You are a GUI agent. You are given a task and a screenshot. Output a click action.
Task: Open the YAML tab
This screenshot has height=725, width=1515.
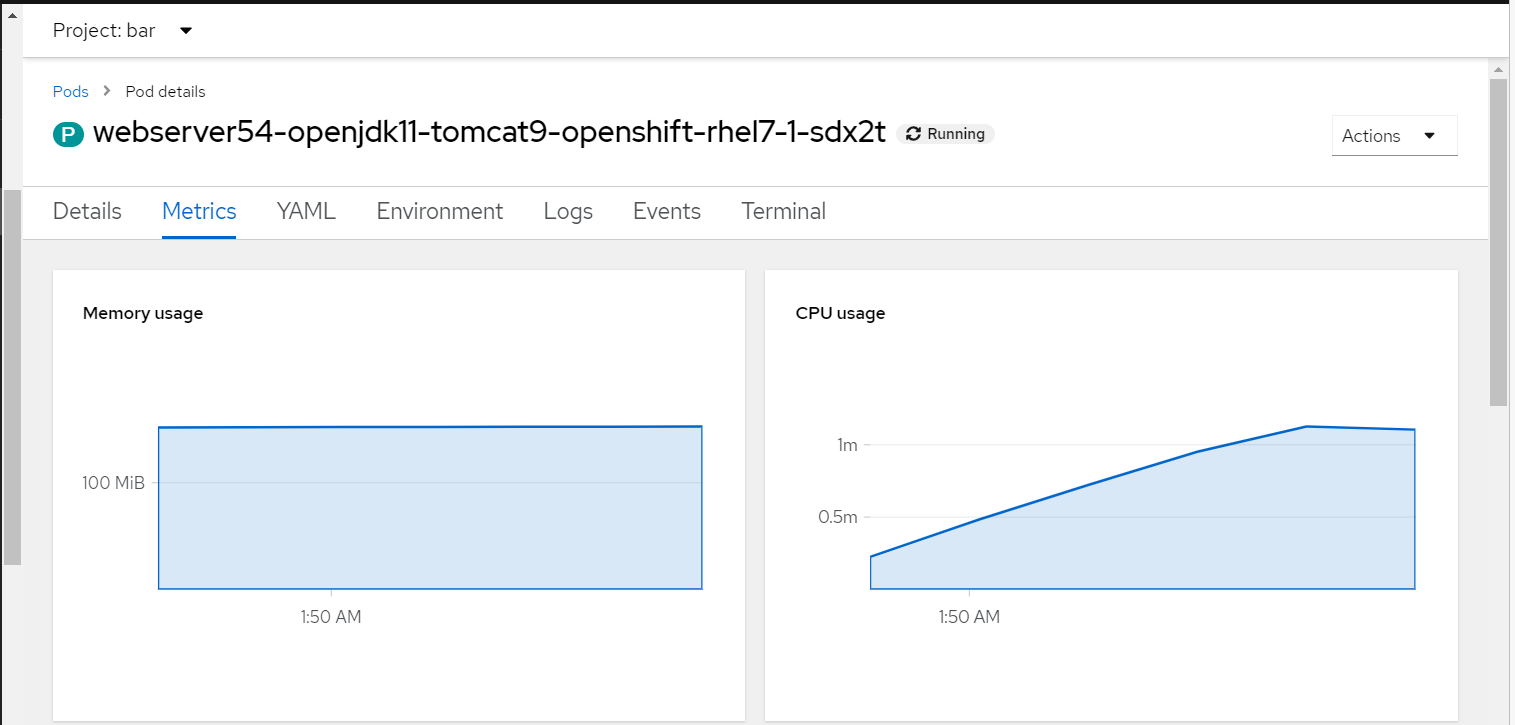pyautogui.click(x=306, y=211)
